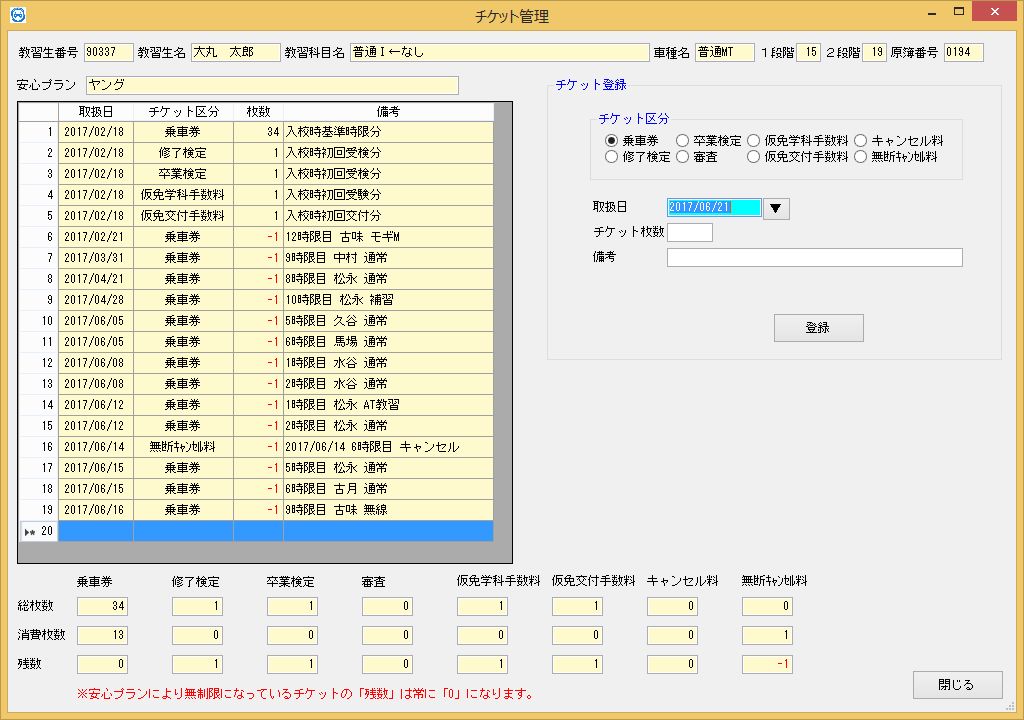Choose the 仮免交付手数料 option
1024x720 pixels.
tap(755, 157)
